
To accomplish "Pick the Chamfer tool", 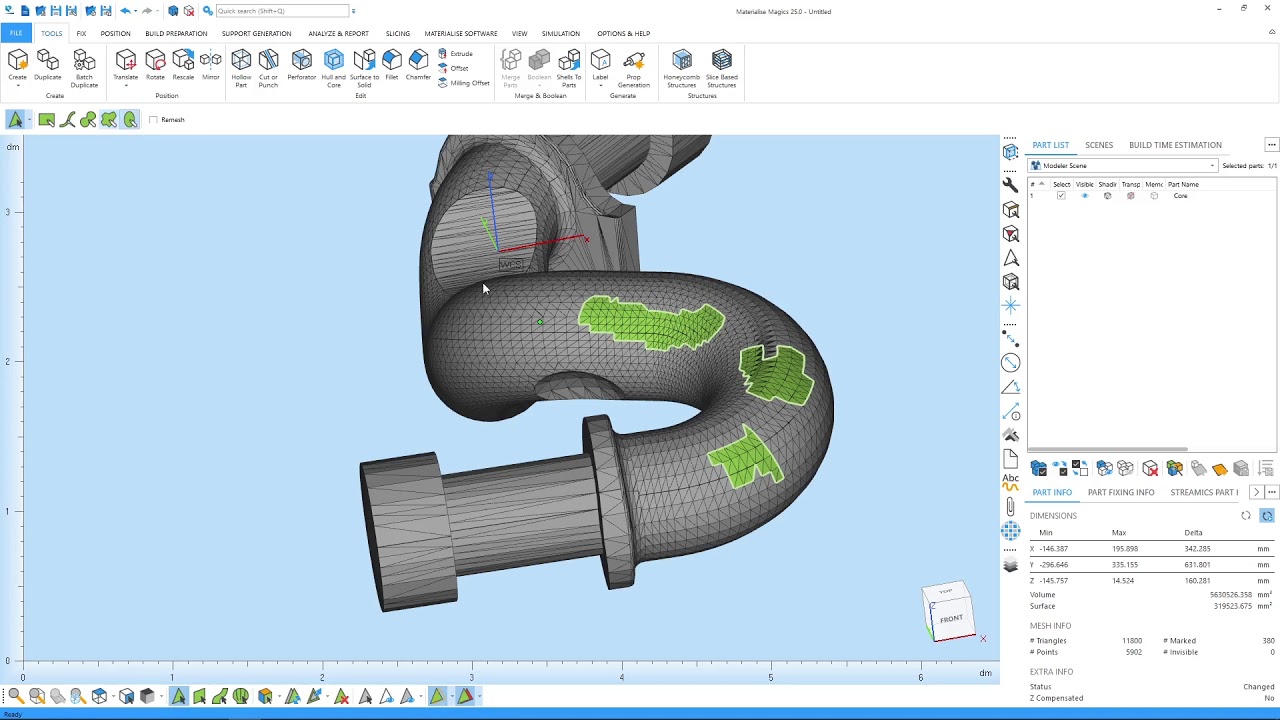I will [x=418, y=65].
